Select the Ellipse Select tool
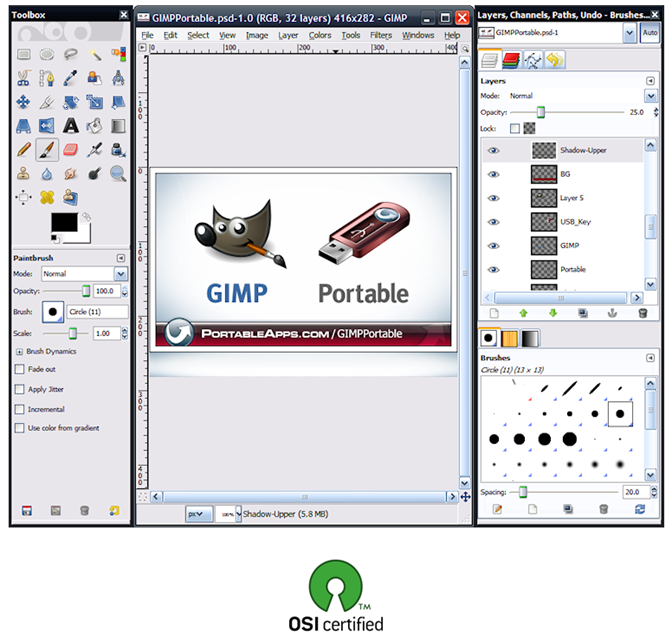 47,54
